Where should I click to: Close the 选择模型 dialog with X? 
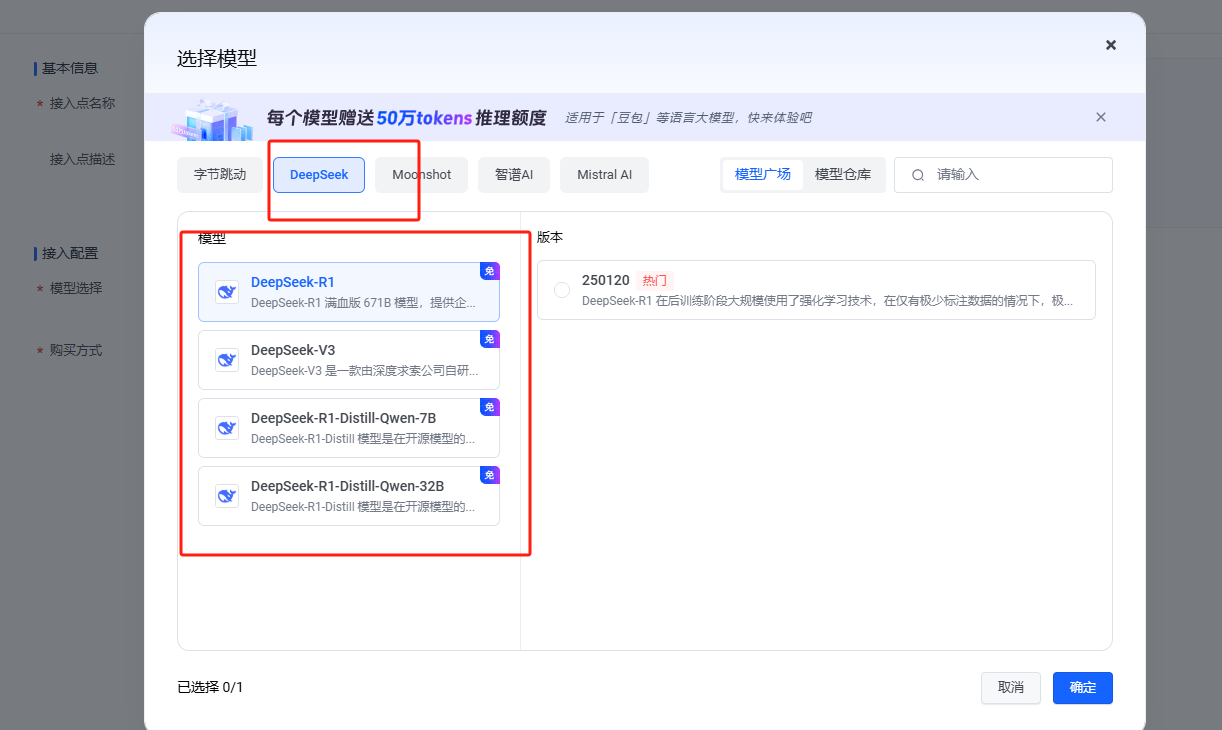(x=1110, y=45)
